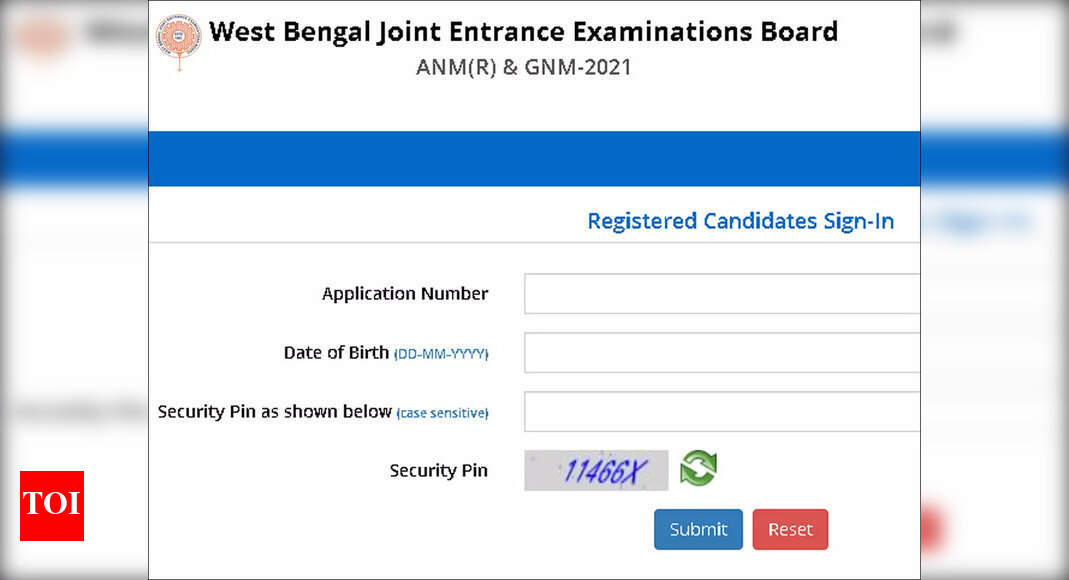The image size is (1069, 580).
Task: Click the West Bengal Joint Entrance Examinations Board title
Action: coord(523,32)
